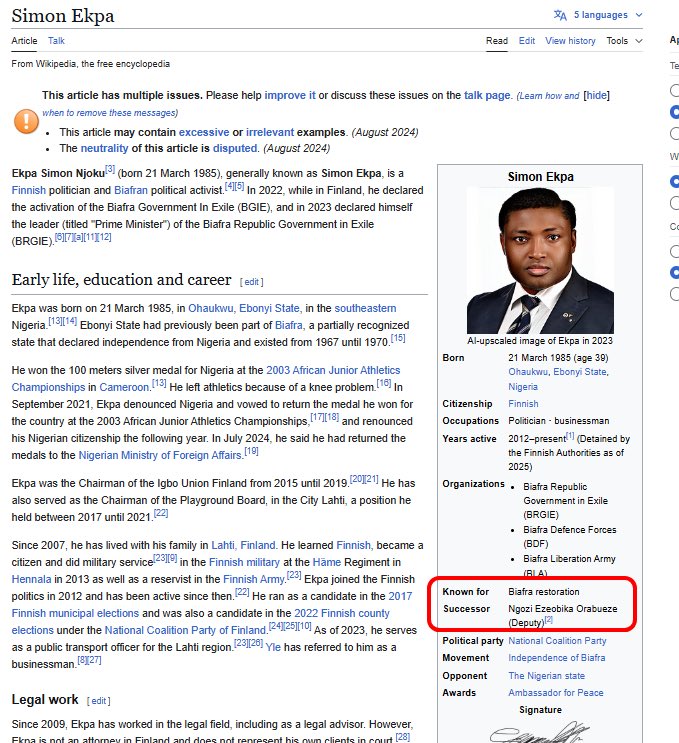Image resolution: width=679 pixels, height=743 pixels.
Task: Click reference [1] after '2012–present'
Action: (x=570, y=435)
